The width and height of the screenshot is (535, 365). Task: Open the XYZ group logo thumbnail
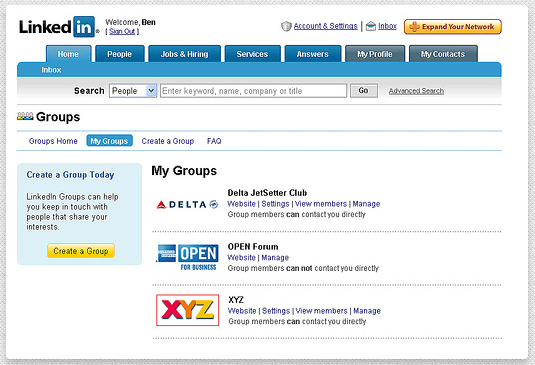pyautogui.click(x=187, y=310)
